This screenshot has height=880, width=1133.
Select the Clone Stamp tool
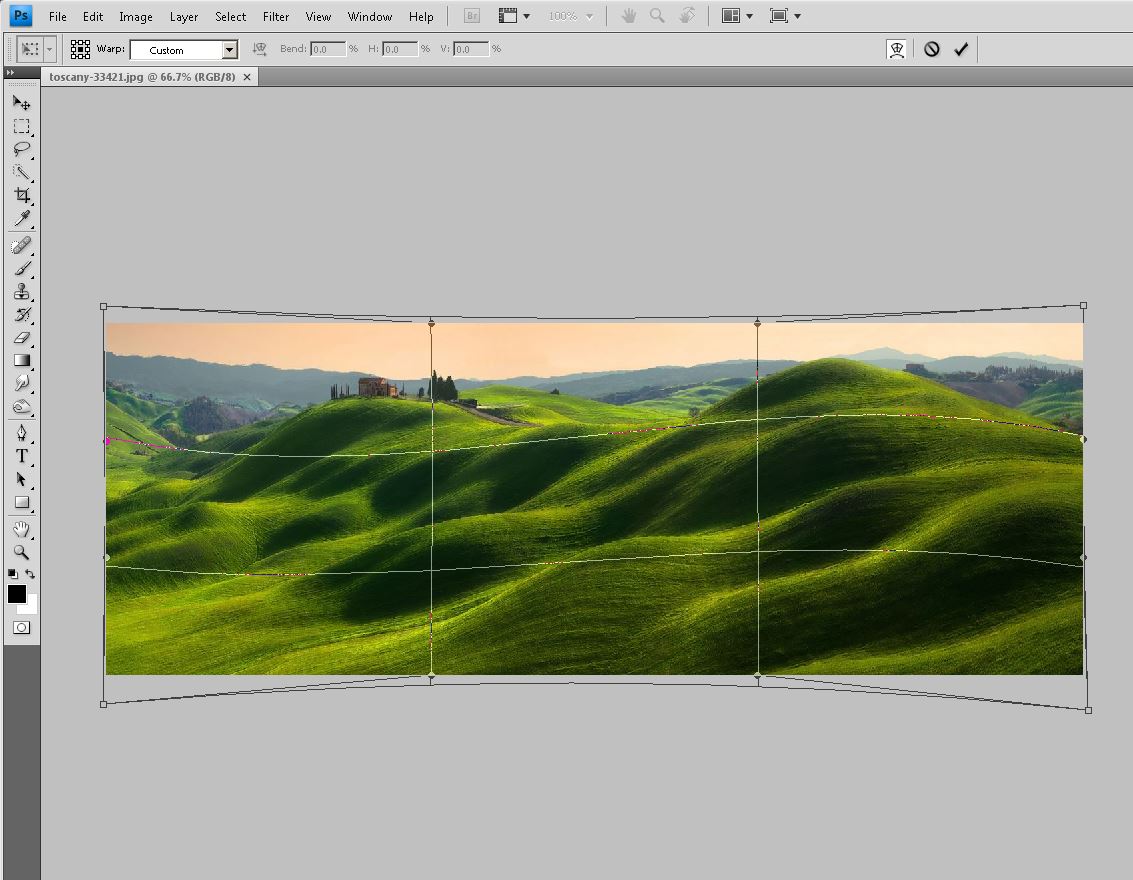pos(21,292)
